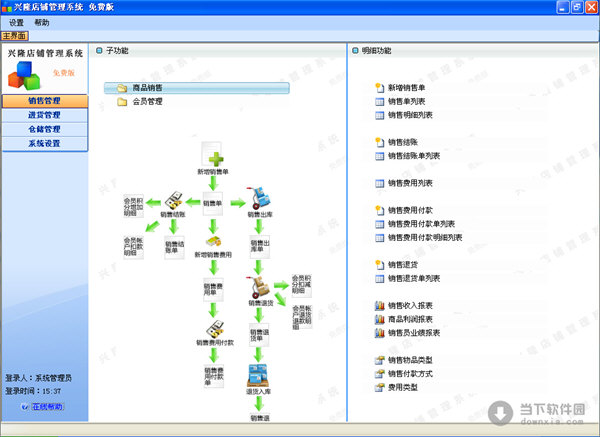Image resolution: width=600 pixels, height=437 pixels.
Task: Open 销售付款方式 in the detail list
Action: click(x=414, y=373)
